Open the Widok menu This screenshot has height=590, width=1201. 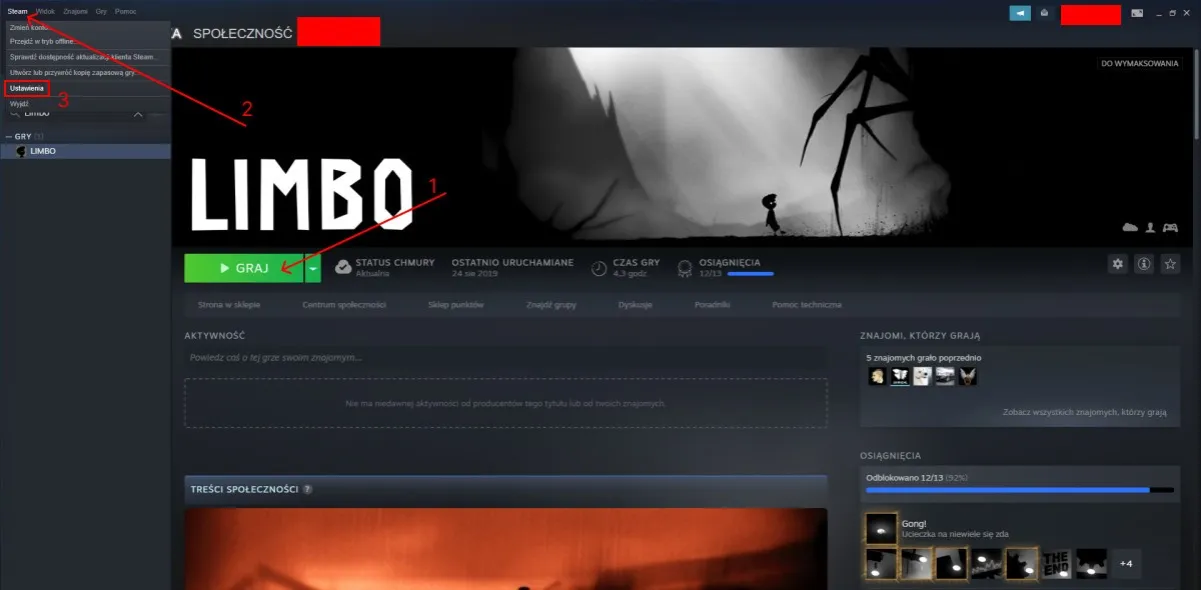45,11
